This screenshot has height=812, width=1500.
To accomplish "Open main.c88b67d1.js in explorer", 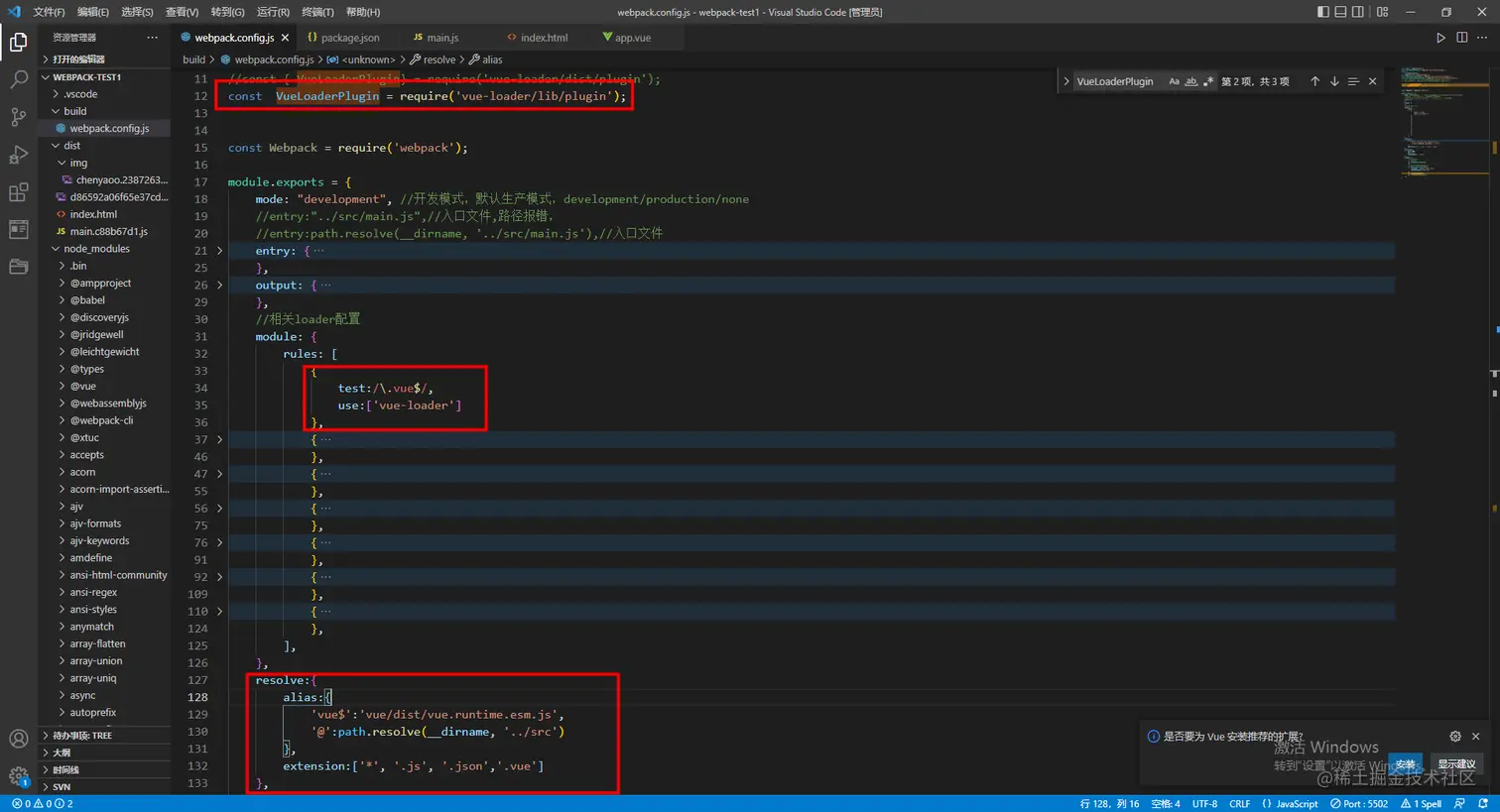I will pyautogui.click(x=105, y=232).
